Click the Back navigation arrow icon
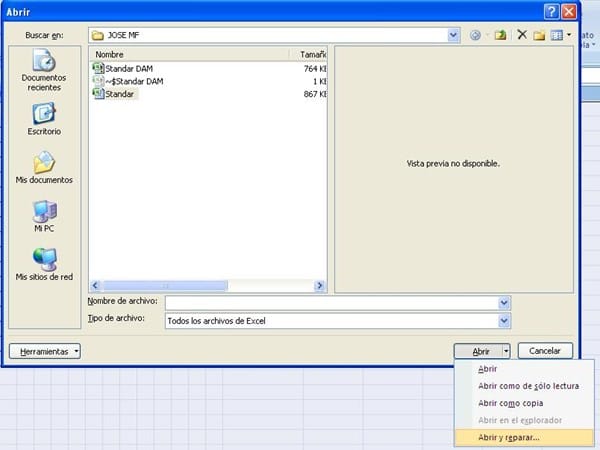The height and width of the screenshot is (450, 600). coord(476,34)
